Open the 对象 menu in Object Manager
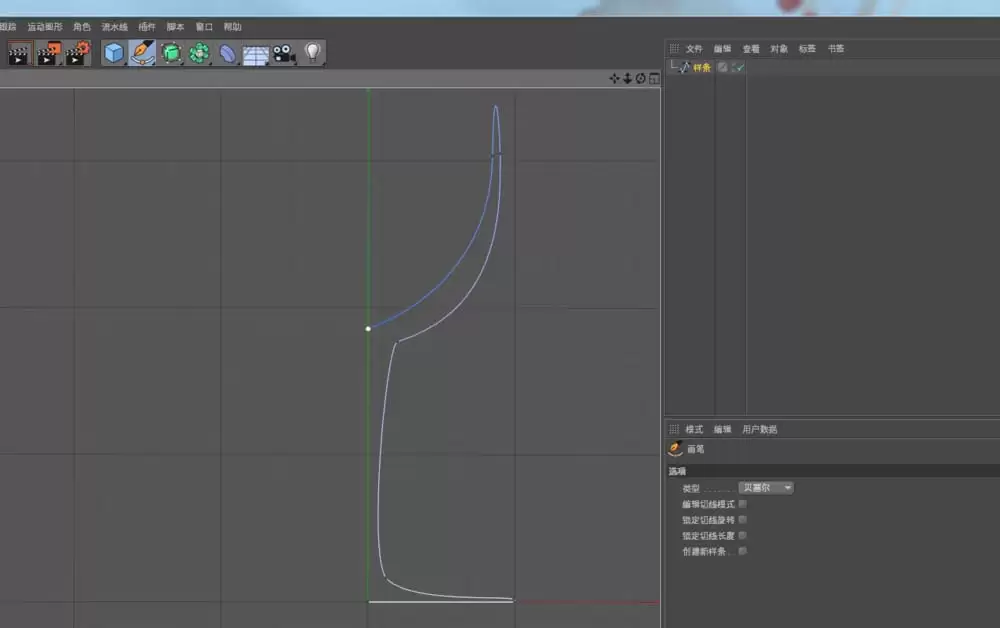The width and height of the screenshot is (1000, 628). click(x=778, y=47)
